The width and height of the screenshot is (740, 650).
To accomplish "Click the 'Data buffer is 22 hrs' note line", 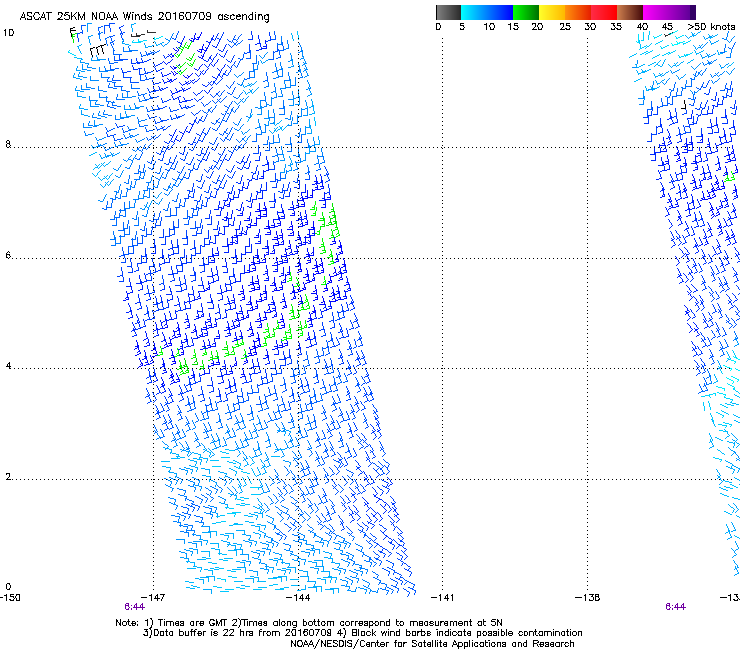I will coord(362,633).
